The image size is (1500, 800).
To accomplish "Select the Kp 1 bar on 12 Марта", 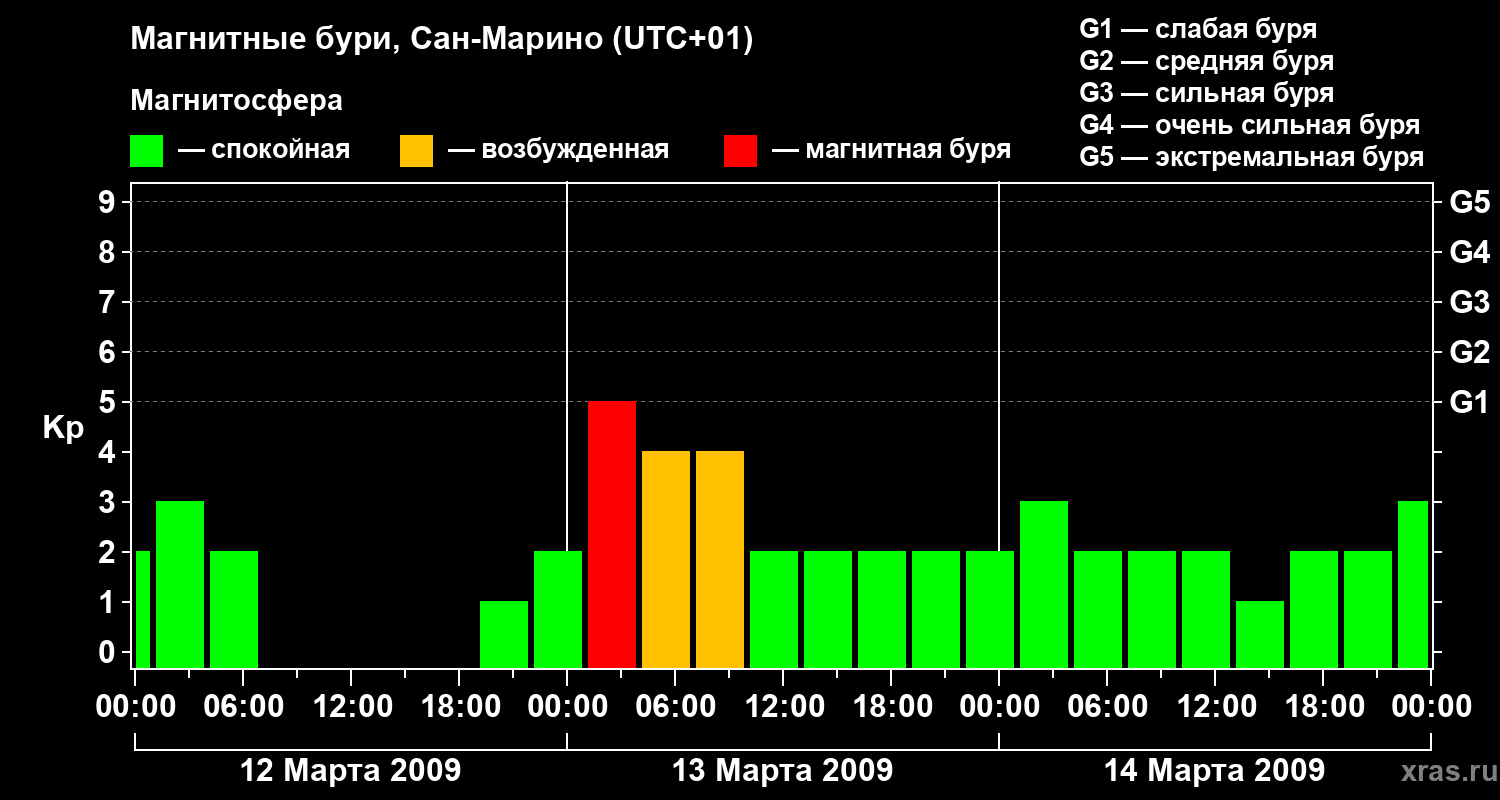I will [504, 634].
